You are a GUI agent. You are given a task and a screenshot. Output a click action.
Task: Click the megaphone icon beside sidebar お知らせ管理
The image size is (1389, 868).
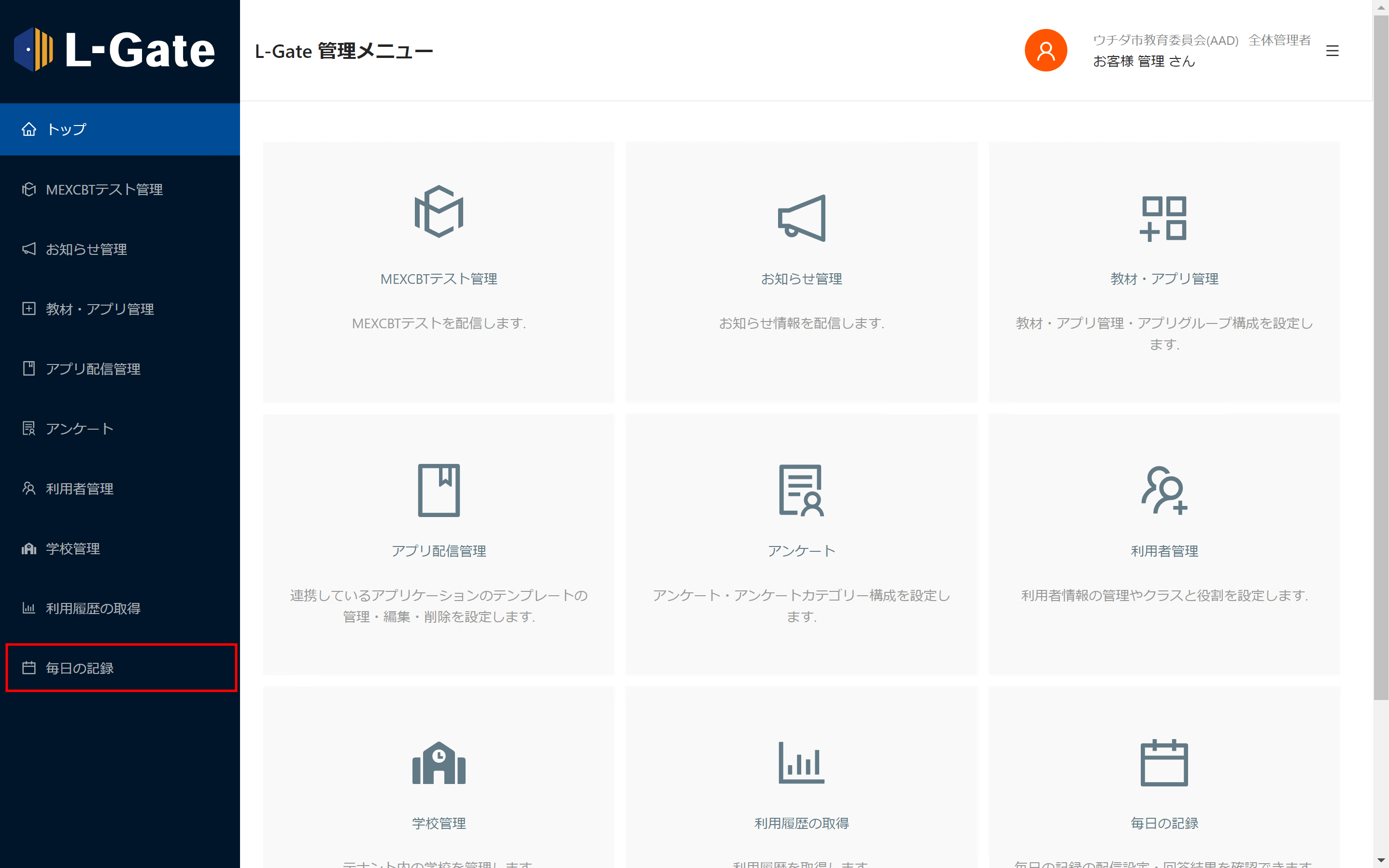pyautogui.click(x=28, y=249)
